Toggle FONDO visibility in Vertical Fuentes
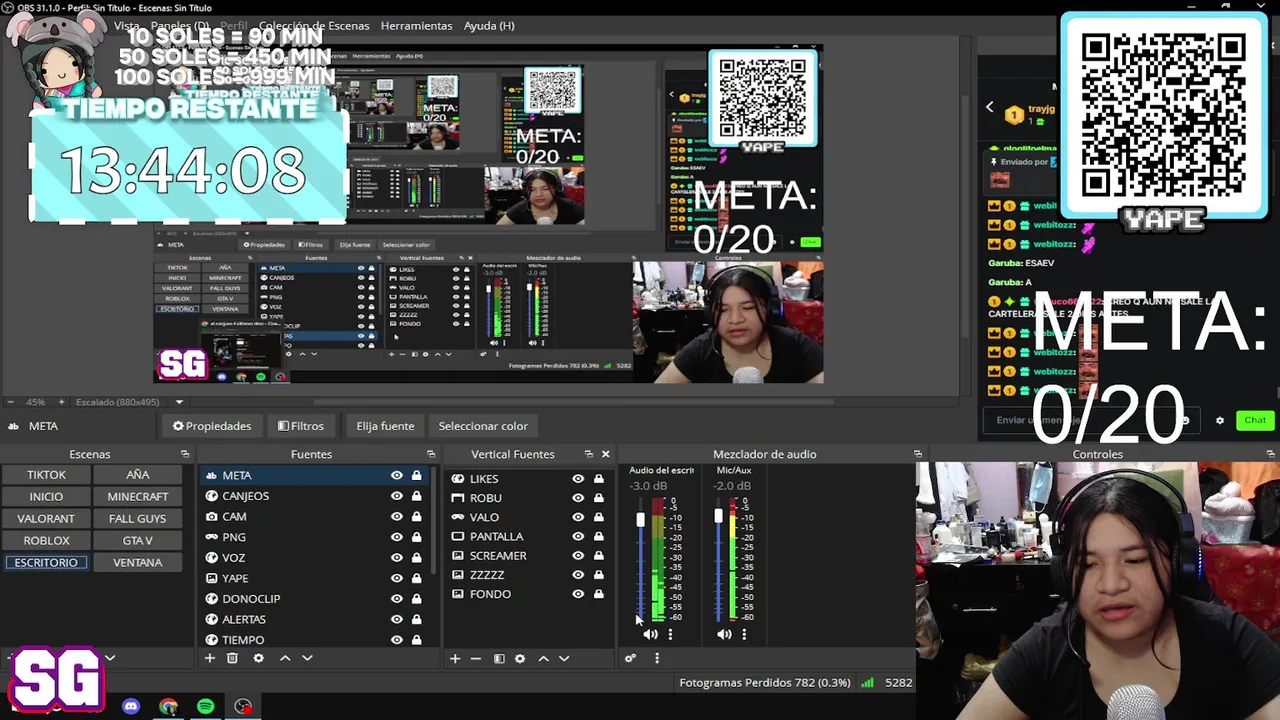This screenshot has height=720, width=1280. click(x=578, y=594)
